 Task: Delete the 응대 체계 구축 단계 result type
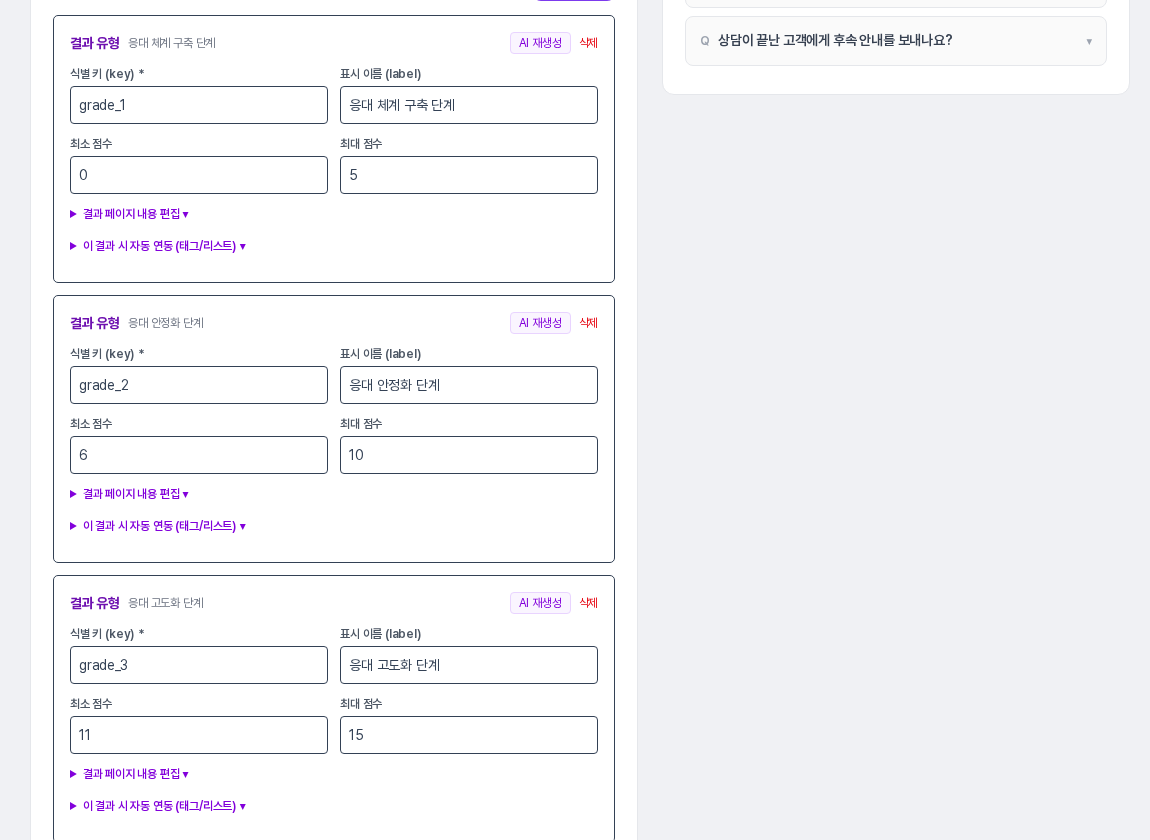coord(588,43)
